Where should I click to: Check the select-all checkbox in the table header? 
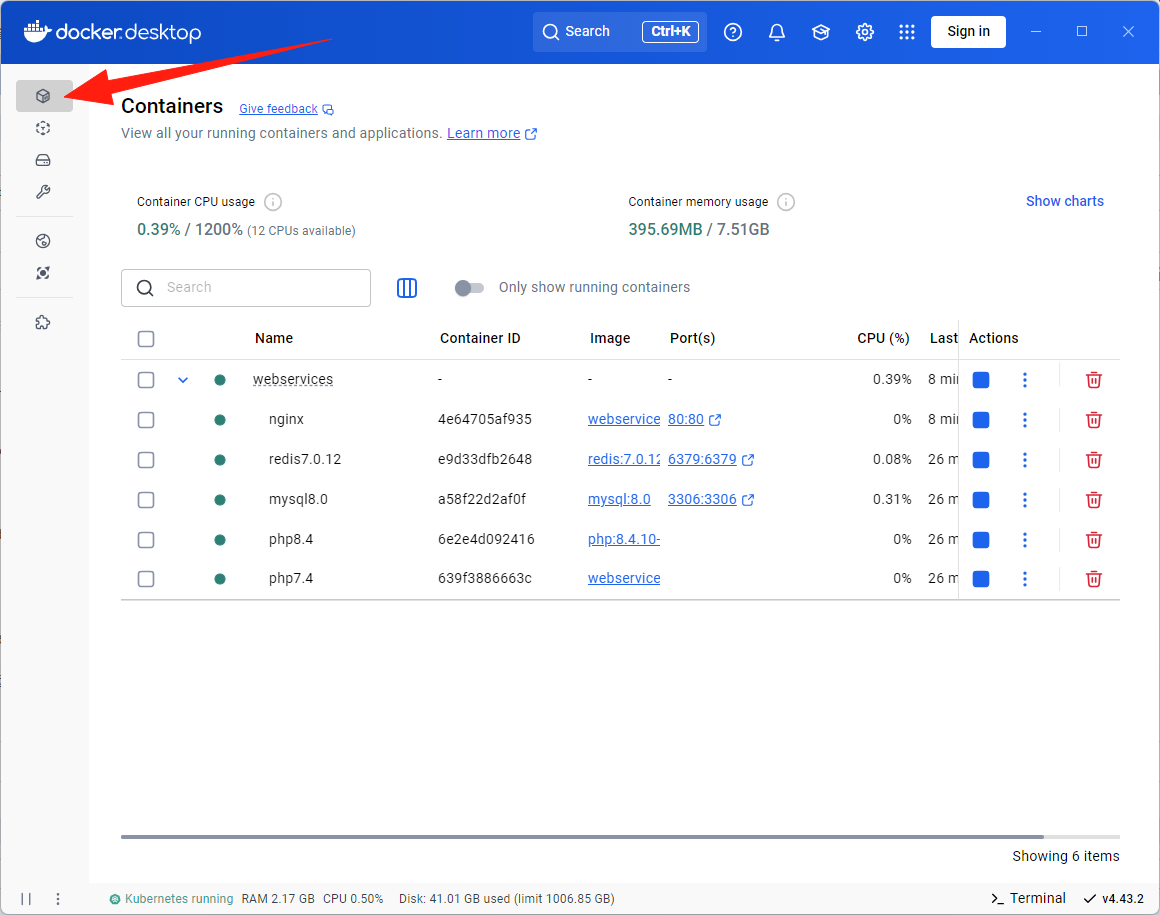(146, 339)
